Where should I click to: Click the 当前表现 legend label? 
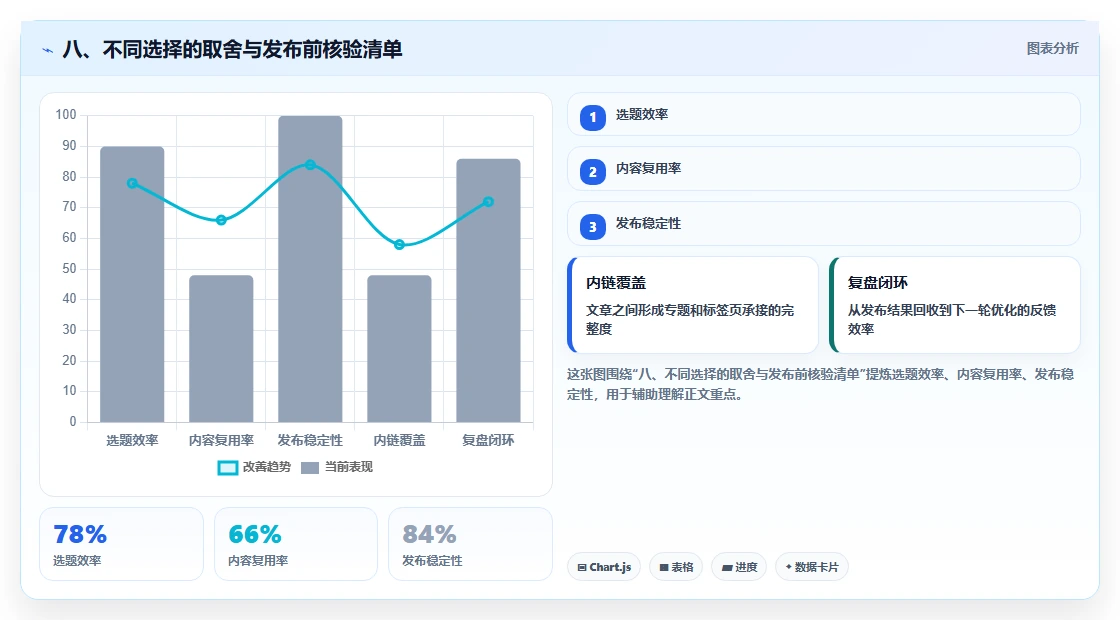tap(349, 467)
